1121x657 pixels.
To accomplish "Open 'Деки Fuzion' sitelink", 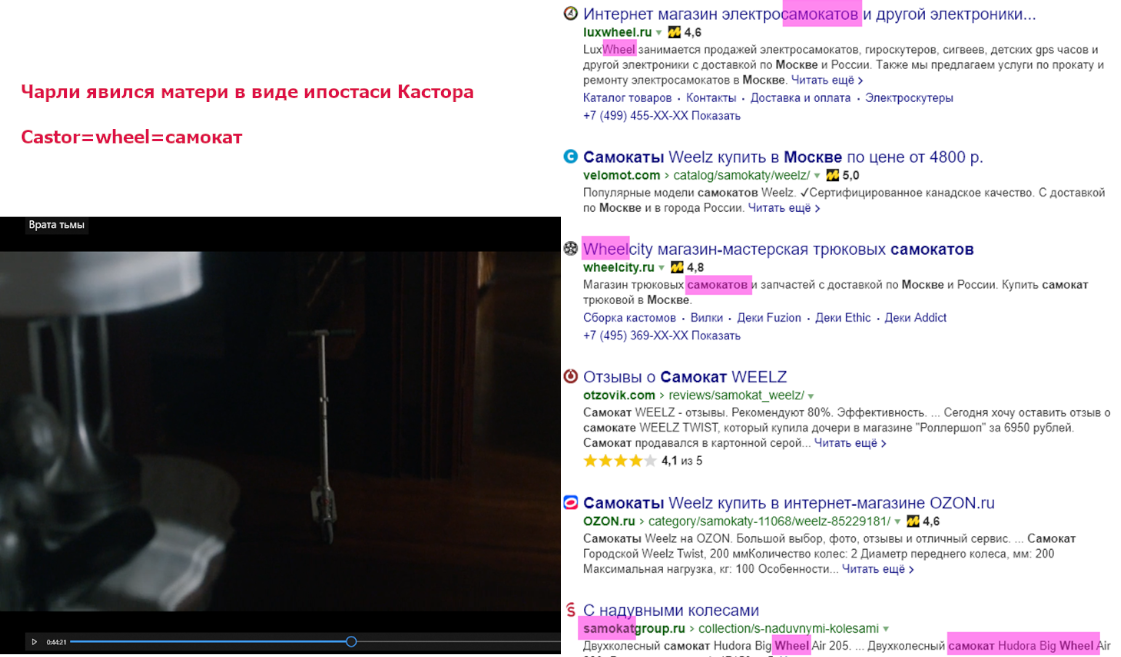I will coord(769,317).
